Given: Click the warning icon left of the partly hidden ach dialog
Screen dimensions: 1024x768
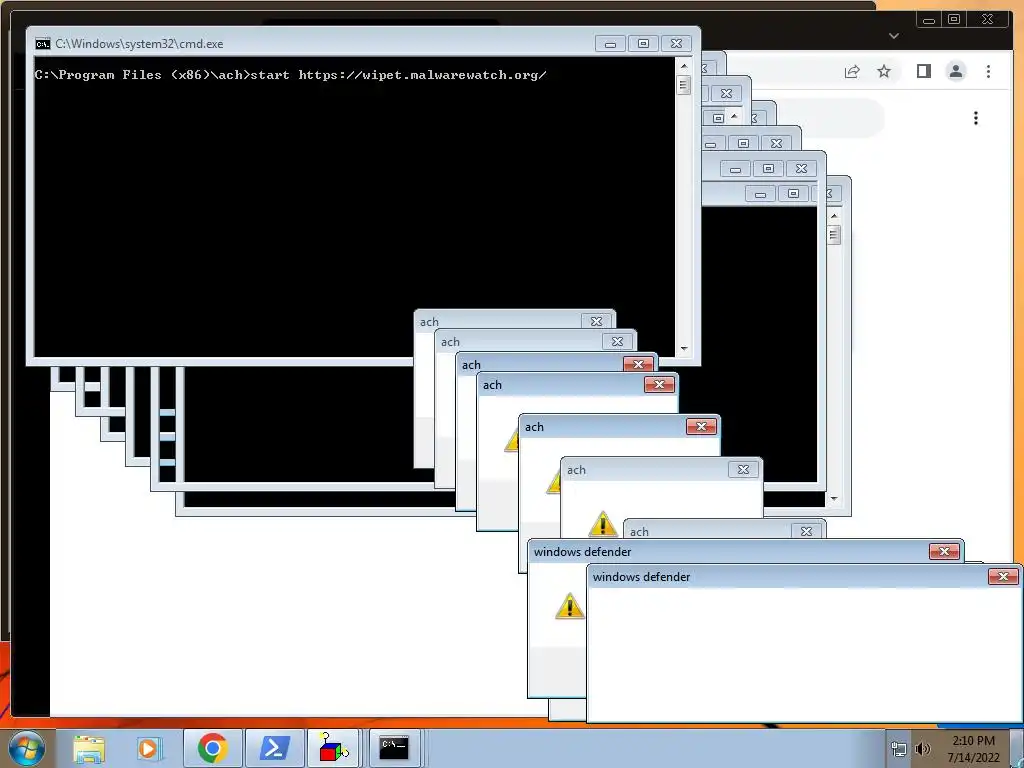Looking at the screenshot, I should [x=602, y=524].
